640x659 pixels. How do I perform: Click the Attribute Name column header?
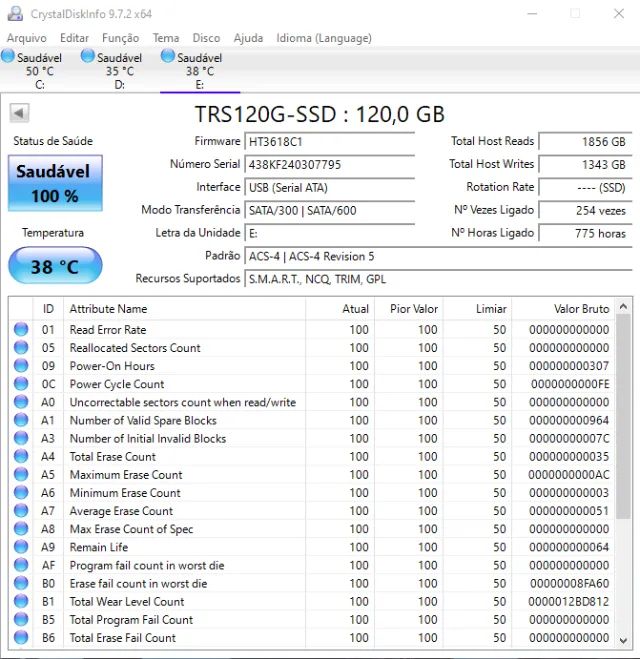click(x=184, y=309)
